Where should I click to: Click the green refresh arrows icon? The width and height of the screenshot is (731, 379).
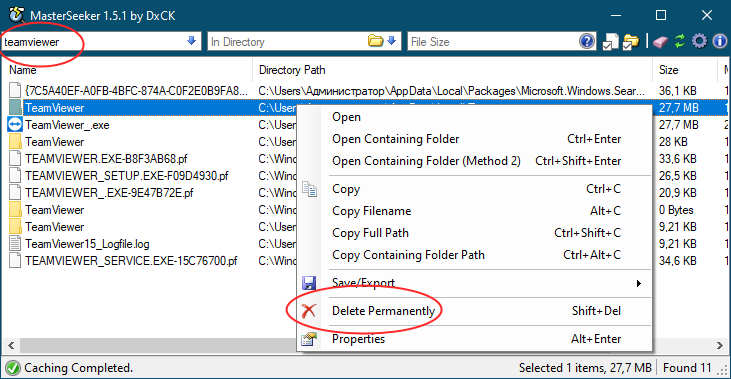coord(680,41)
